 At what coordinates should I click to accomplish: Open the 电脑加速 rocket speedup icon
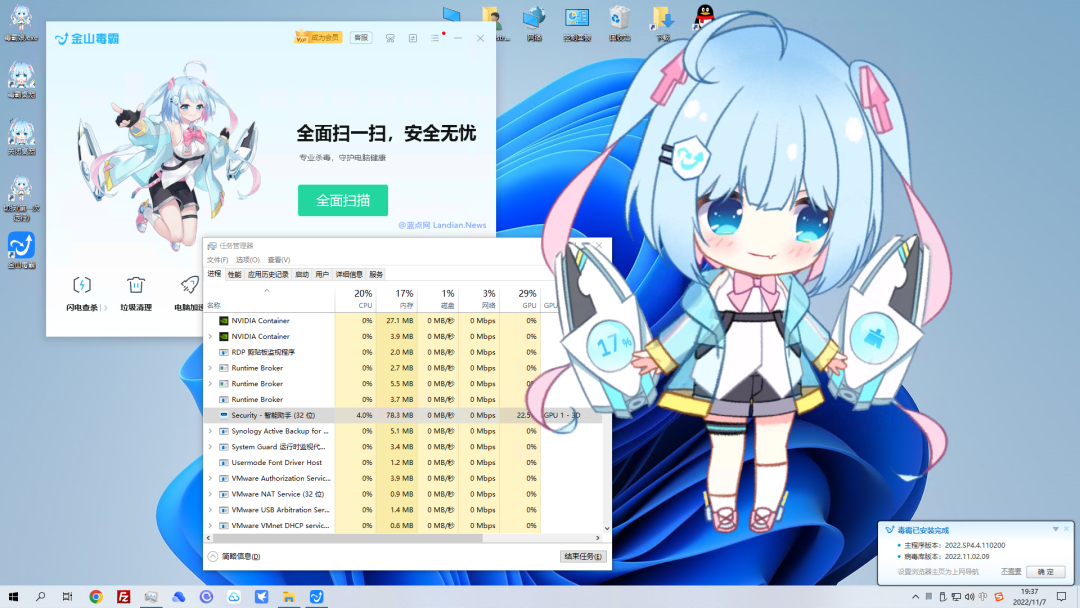[x=189, y=285]
